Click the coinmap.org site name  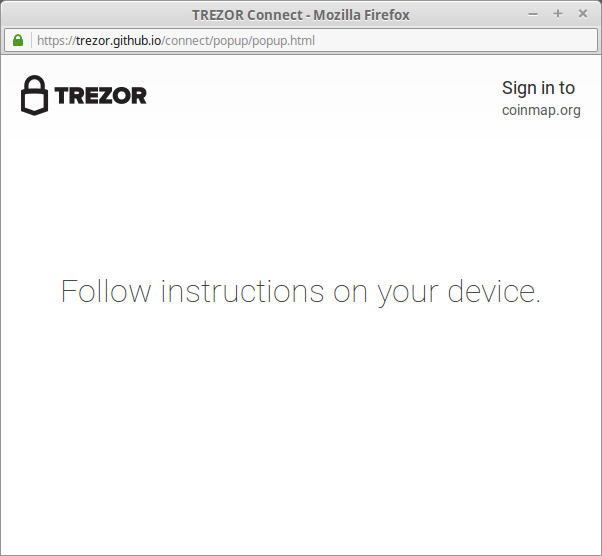[541, 110]
